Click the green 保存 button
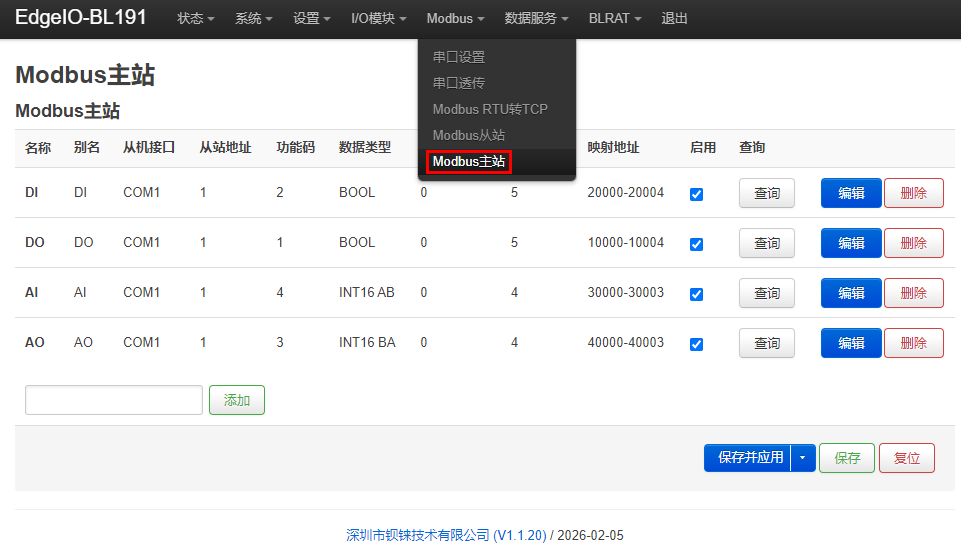Screen dimensions: 961x549 [x=847, y=458]
